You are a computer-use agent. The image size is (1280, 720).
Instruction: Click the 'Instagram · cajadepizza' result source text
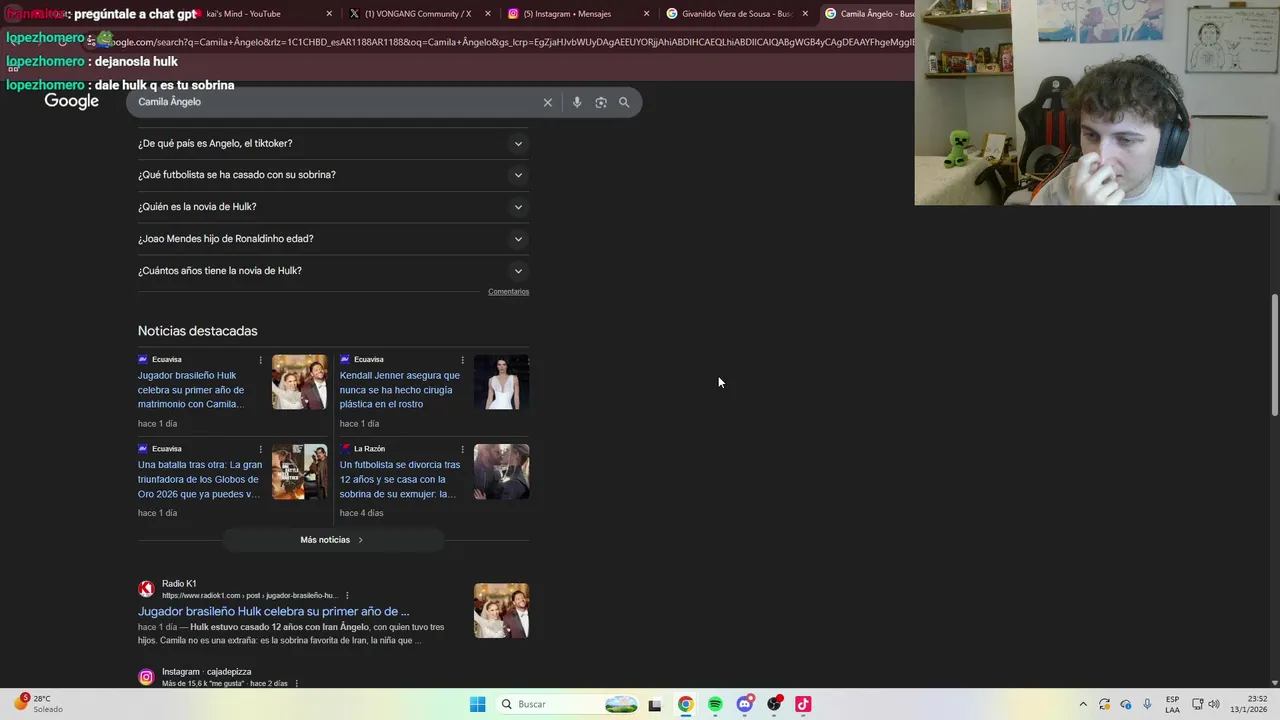207,672
